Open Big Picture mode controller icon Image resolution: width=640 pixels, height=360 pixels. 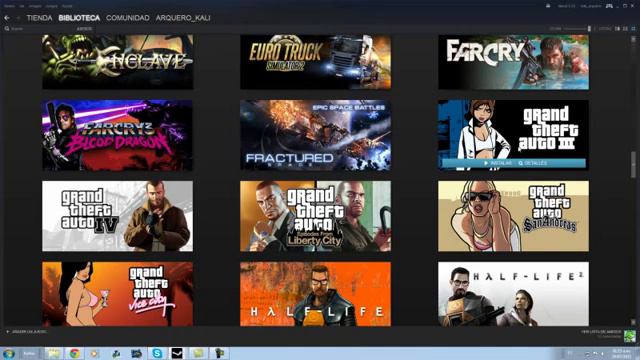609,6
